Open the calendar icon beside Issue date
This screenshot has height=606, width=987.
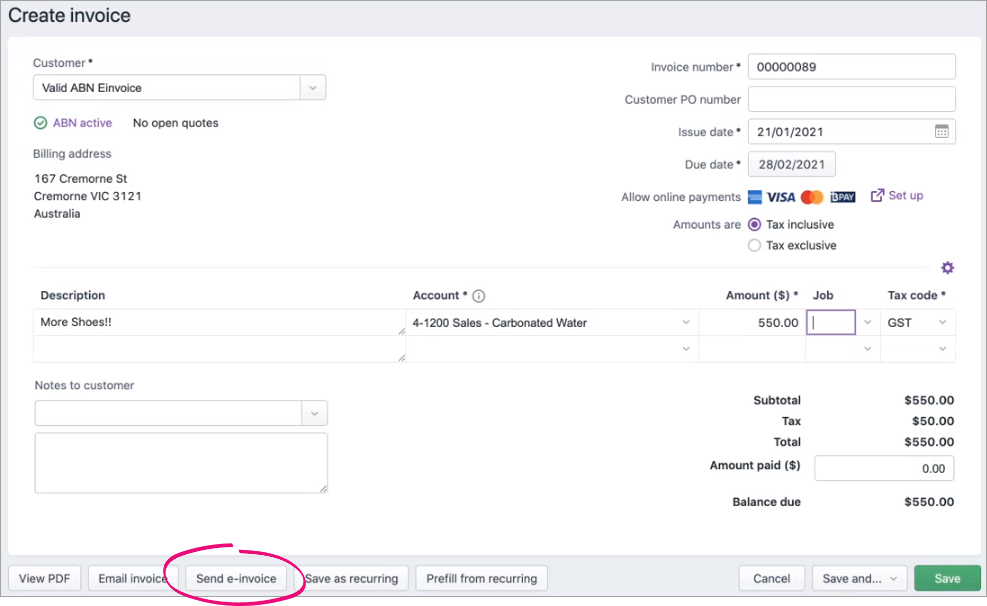[x=941, y=131]
